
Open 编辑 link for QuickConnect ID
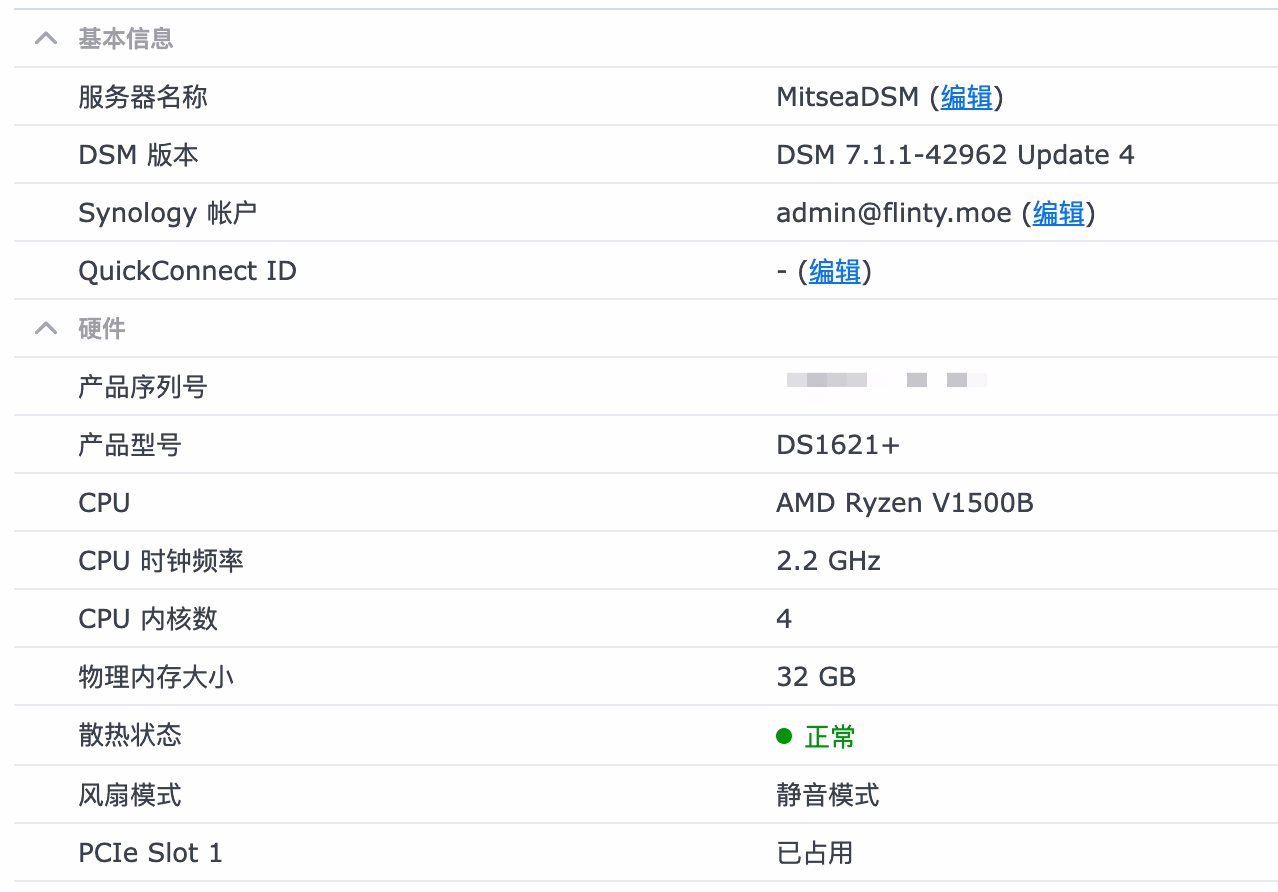point(834,271)
